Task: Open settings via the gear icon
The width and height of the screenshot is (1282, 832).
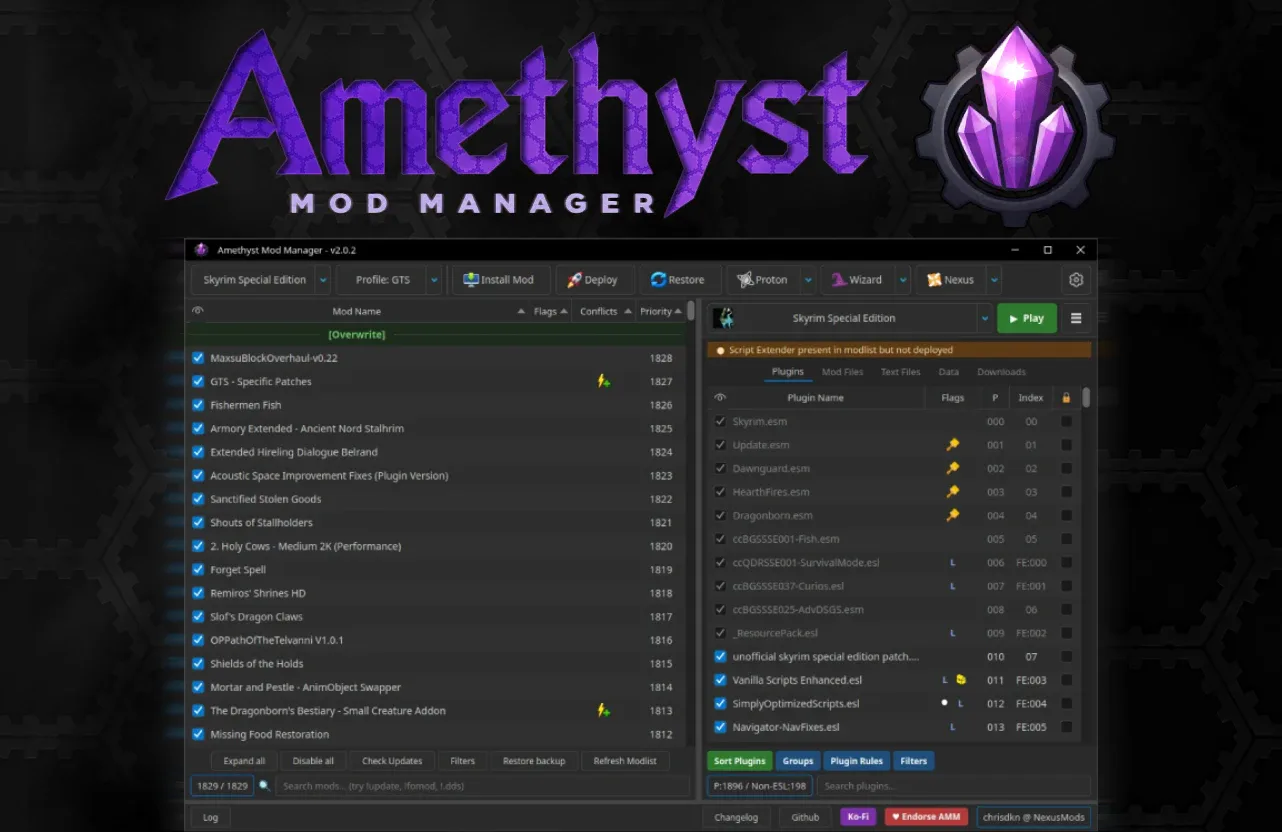Action: pyautogui.click(x=1076, y=280)
